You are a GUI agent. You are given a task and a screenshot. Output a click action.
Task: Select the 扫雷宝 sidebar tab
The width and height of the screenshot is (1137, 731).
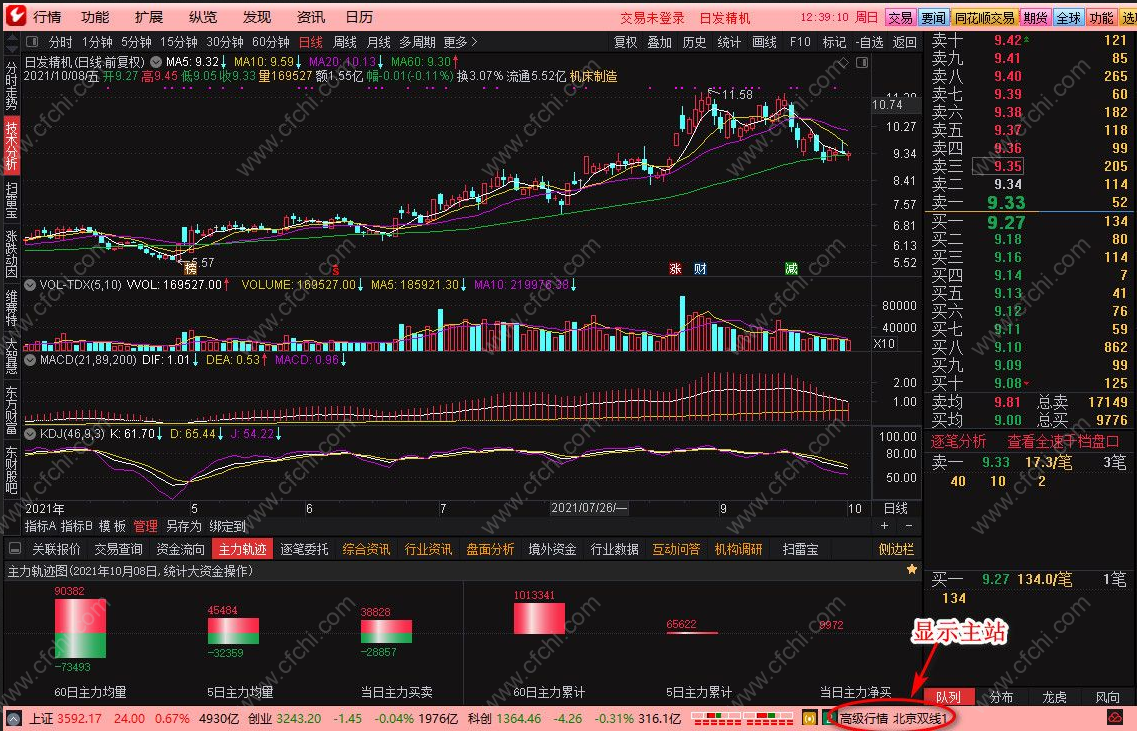(12, 199)
